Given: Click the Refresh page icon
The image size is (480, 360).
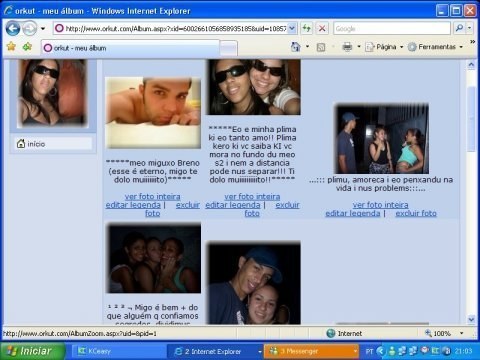Looking at the screenshot, I should (306, 28).
